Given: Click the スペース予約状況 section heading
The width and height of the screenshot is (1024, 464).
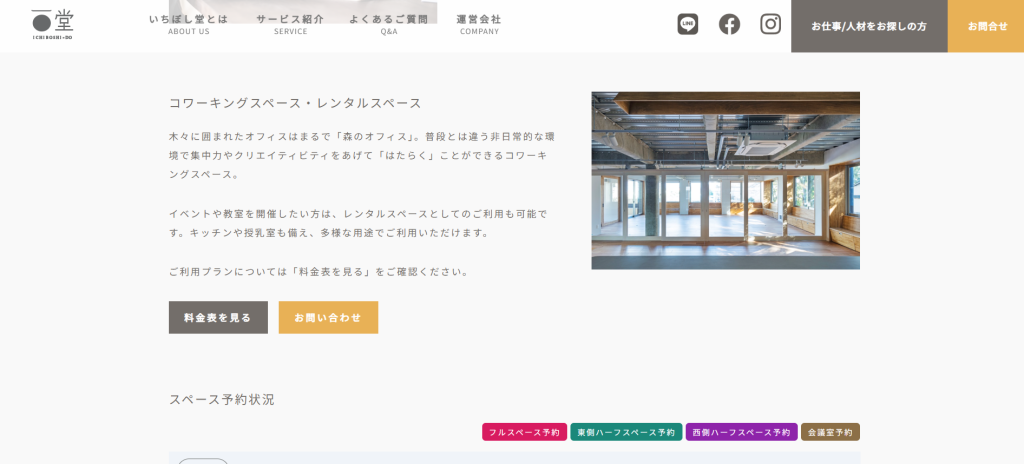Looking at the screenshot, I should pyautogui.click(x=221, y=399).
